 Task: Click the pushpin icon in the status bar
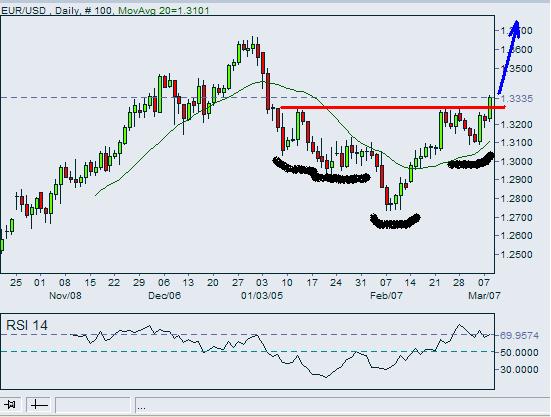(x=11, y=405)
